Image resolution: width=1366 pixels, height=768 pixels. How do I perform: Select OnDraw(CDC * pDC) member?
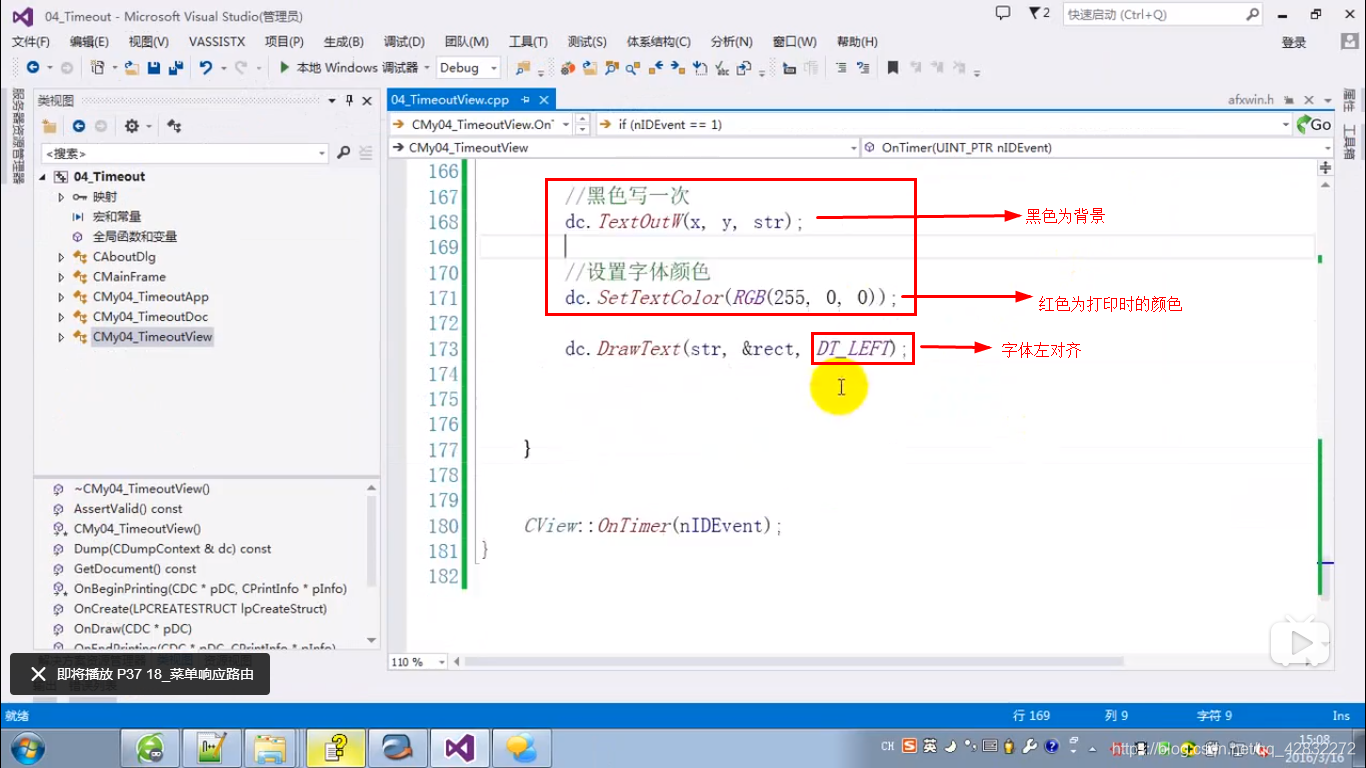point(132,628)
